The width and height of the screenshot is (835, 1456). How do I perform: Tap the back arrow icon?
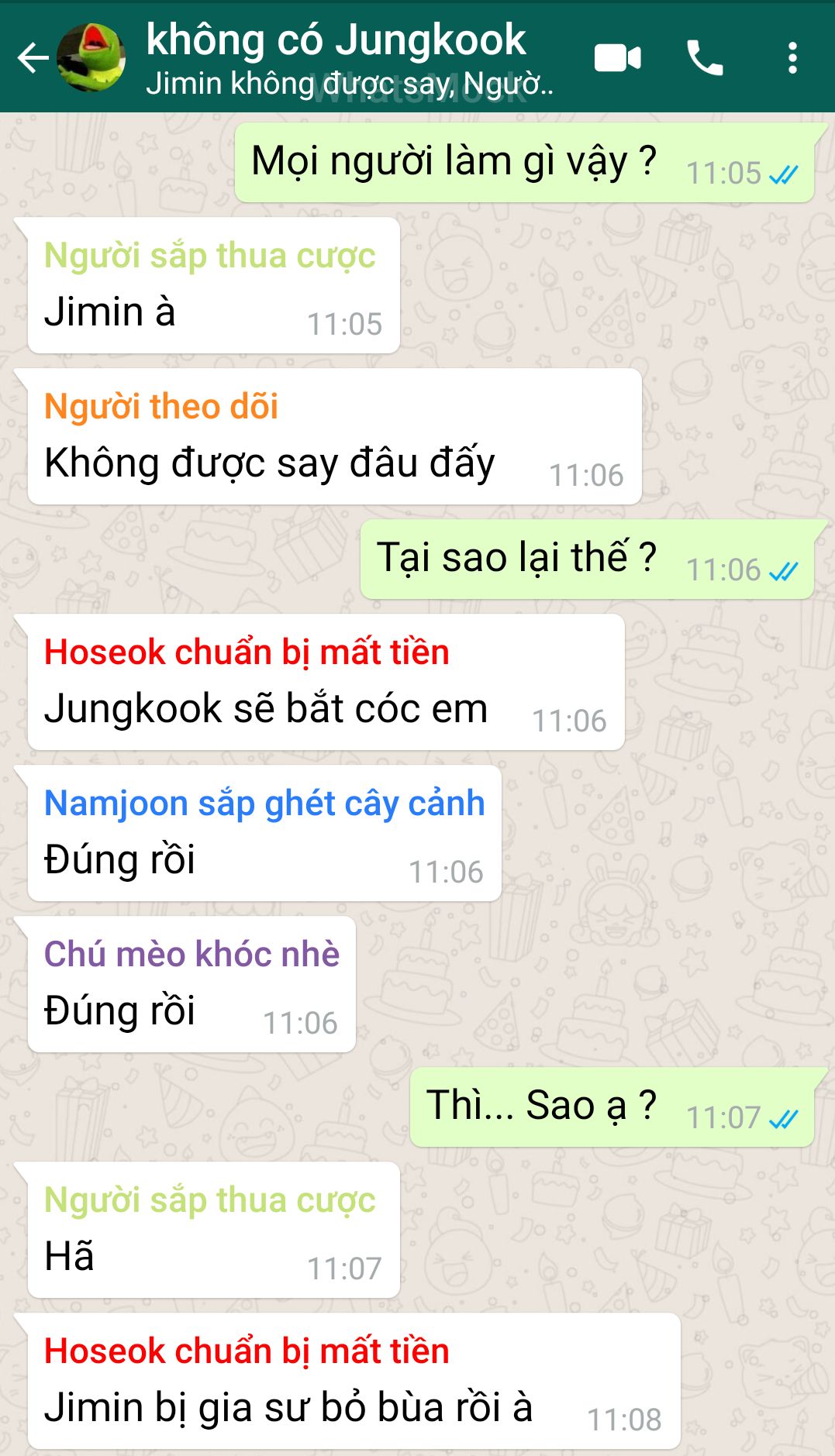[33, 58]
